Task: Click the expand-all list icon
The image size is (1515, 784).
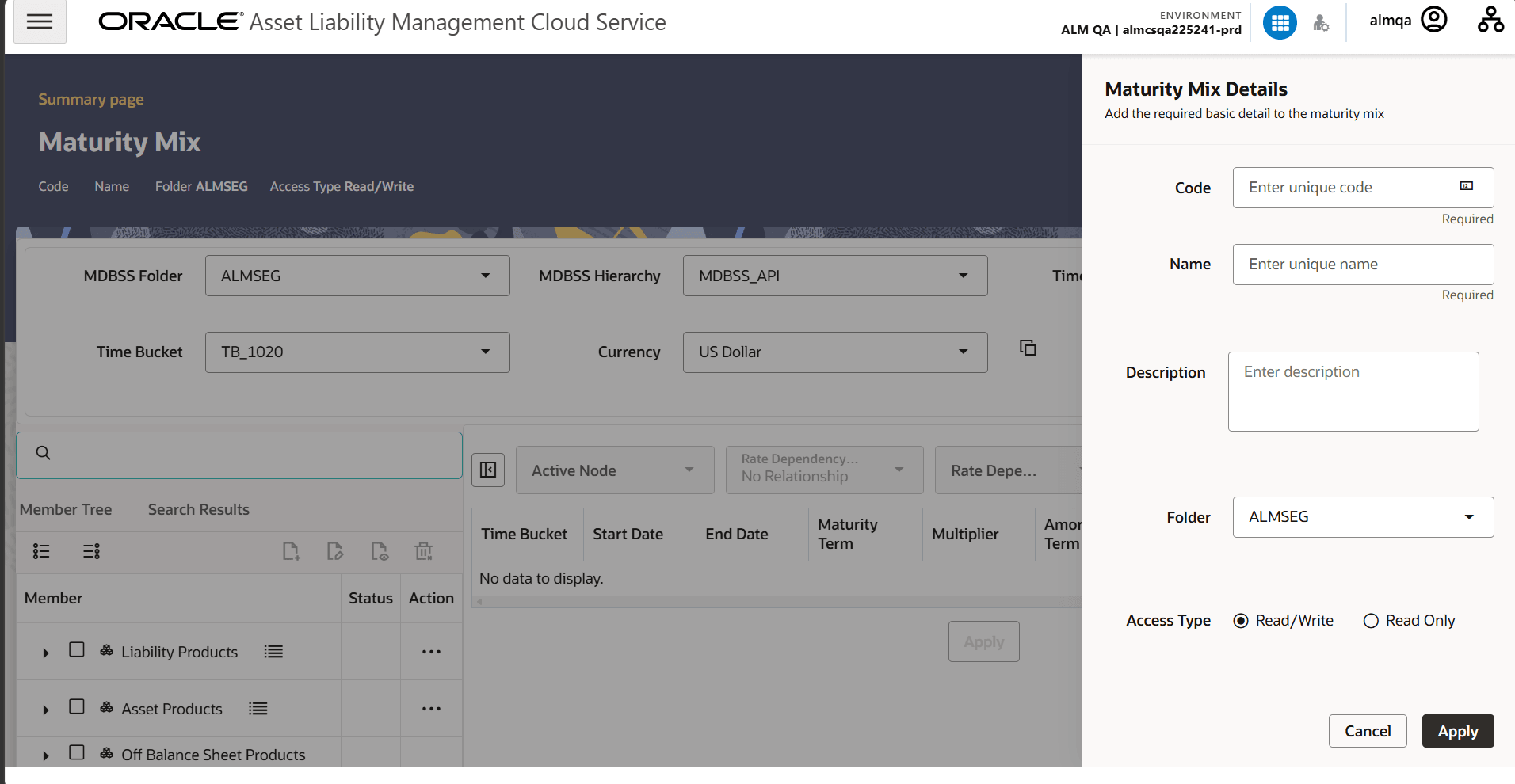Action: coord(41,551)
